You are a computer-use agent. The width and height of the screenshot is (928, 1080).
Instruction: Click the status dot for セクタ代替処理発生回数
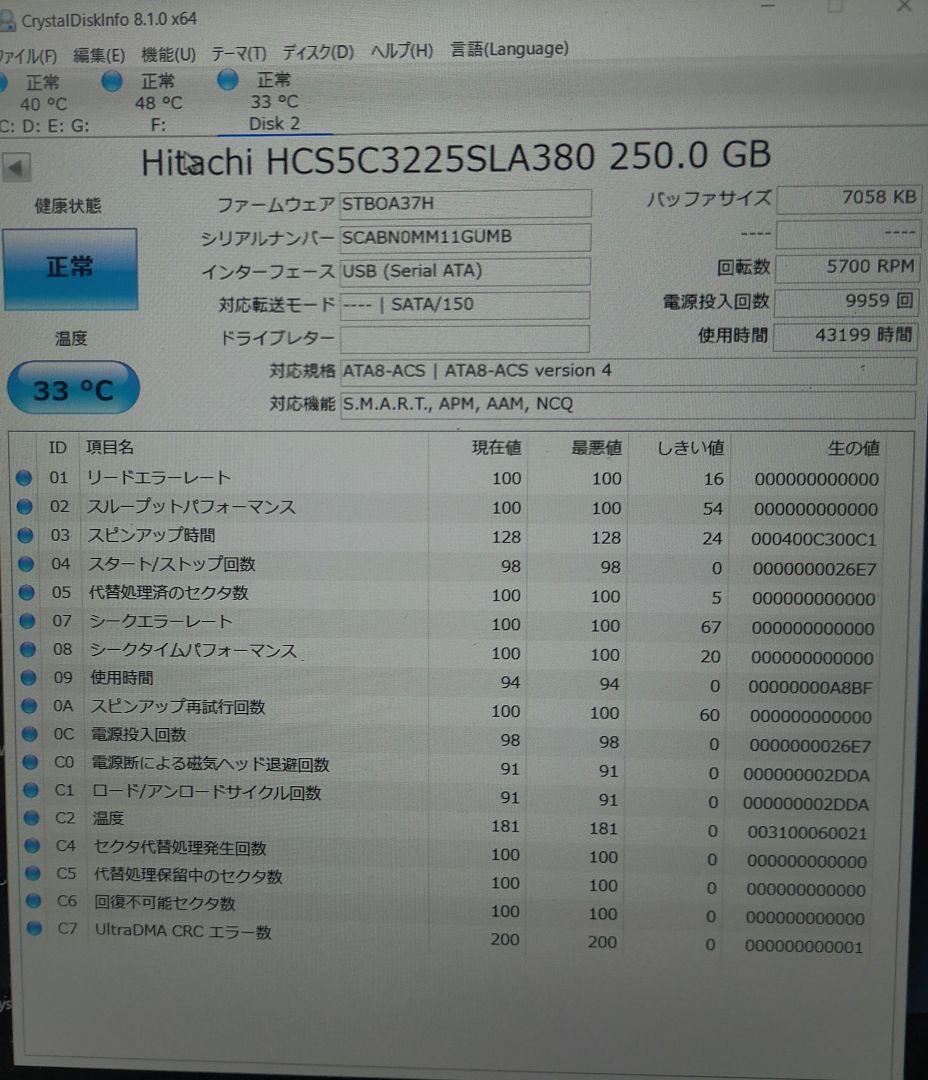(32, 845)
